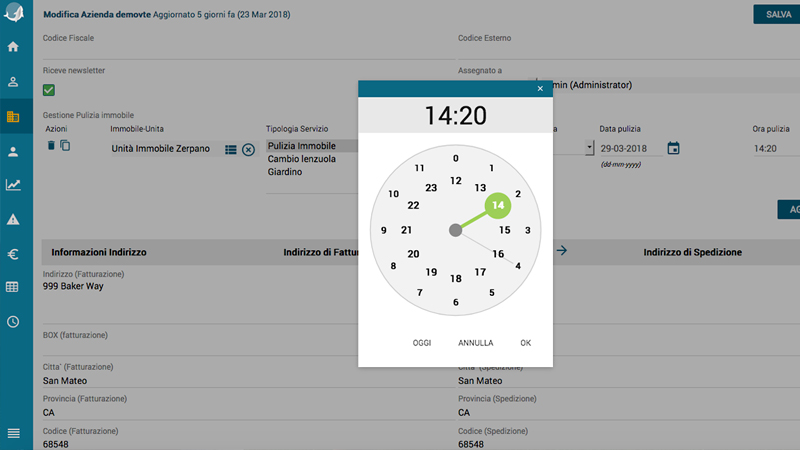Open the euro currency sidebar icon
The height and width of the screenshot is (450, 800).
[13, 254]
